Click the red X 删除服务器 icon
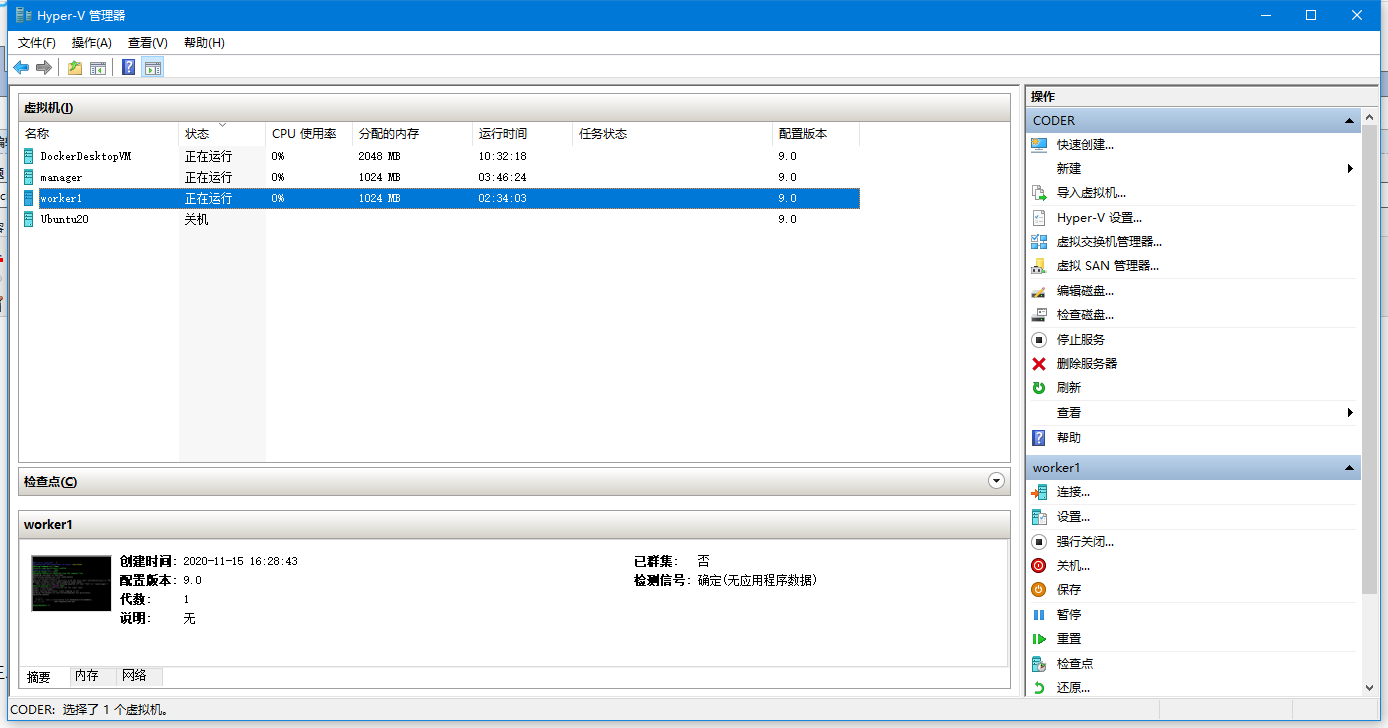 click(1039, 364)
